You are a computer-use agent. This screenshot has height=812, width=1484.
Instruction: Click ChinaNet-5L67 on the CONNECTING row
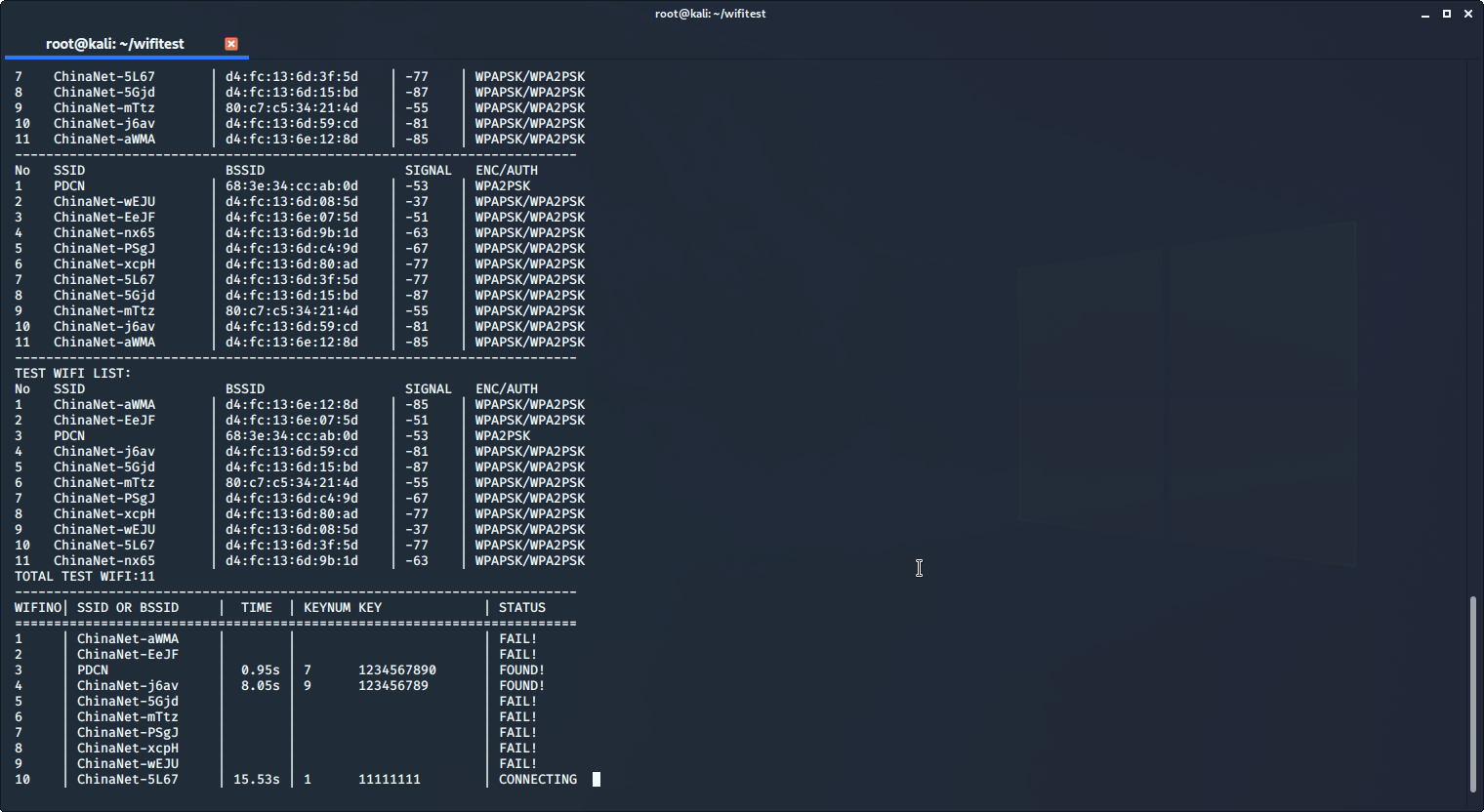(128, 779)
